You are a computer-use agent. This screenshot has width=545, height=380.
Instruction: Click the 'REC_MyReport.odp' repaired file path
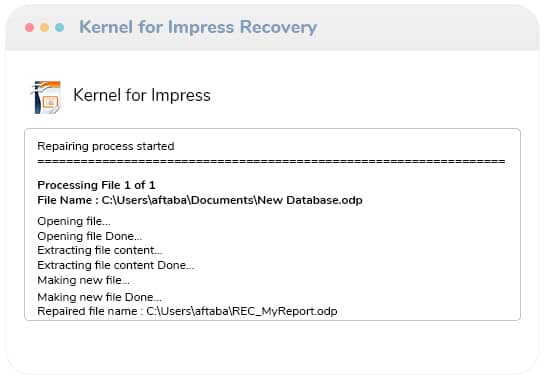242,311
